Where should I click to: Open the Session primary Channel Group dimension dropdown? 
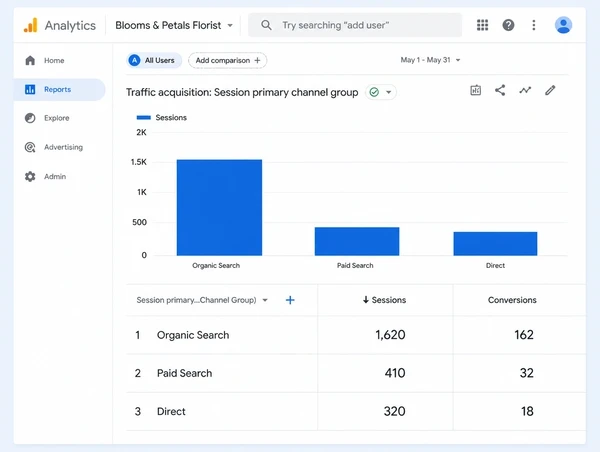(x=202, y=300)
